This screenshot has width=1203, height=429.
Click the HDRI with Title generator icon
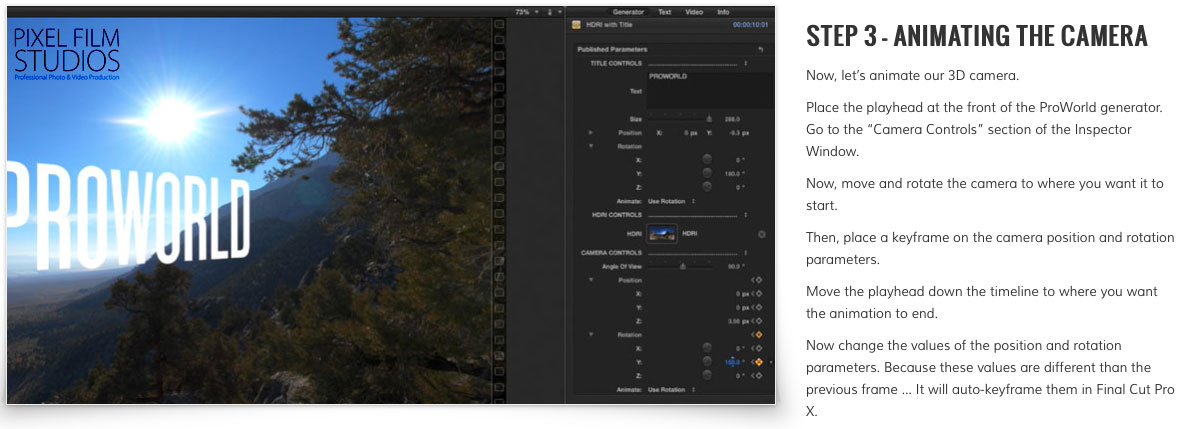577,25
